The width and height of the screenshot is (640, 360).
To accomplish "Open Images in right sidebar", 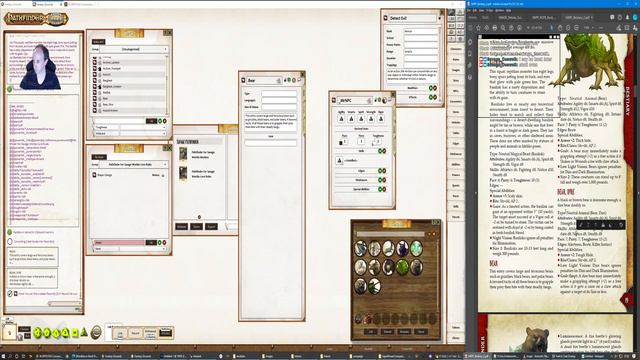I will 456,70.
